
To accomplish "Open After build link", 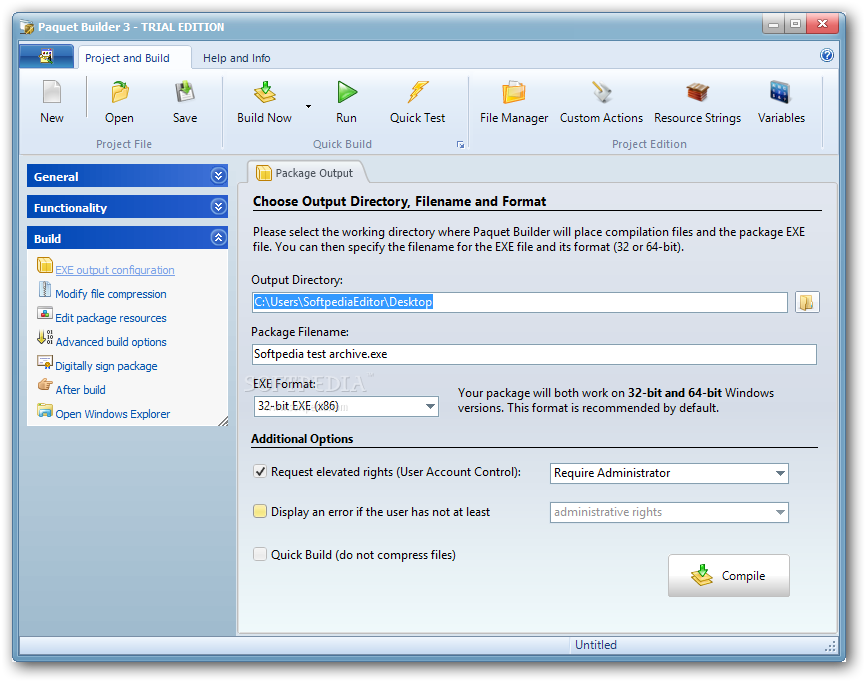I will (80, 390).
